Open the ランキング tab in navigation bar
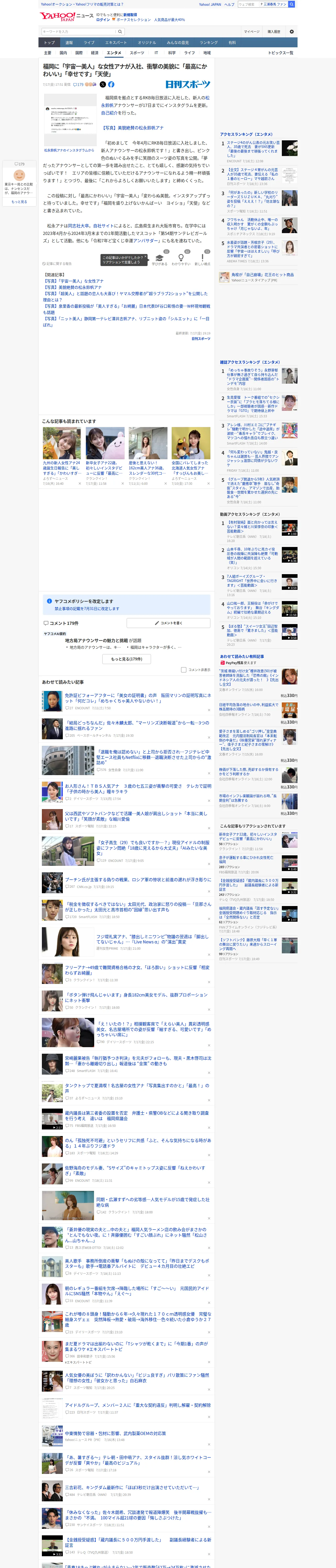The image size is (336, 1568). (x=209, y=43)
